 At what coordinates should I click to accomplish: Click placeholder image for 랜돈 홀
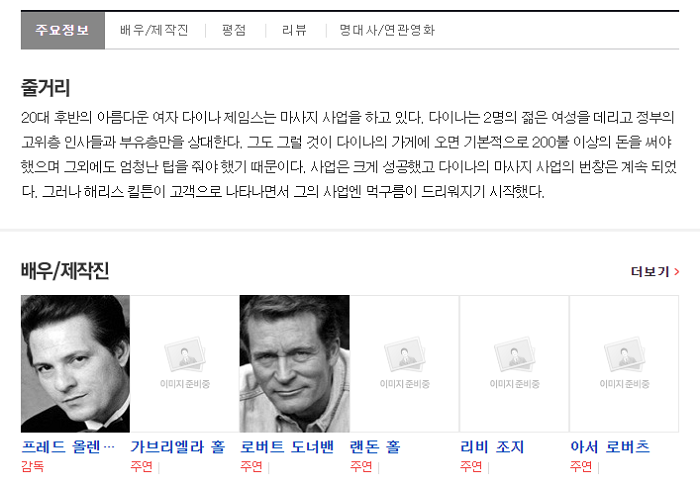click(x=404, y=364)
